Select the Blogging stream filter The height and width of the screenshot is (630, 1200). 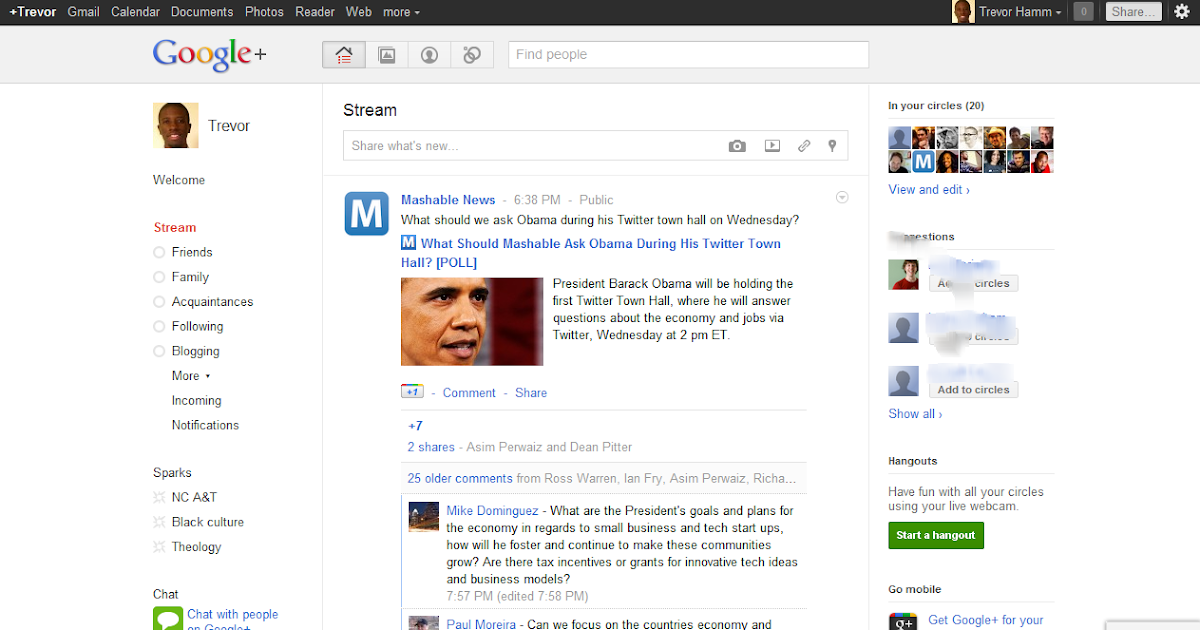coord(194,351)
